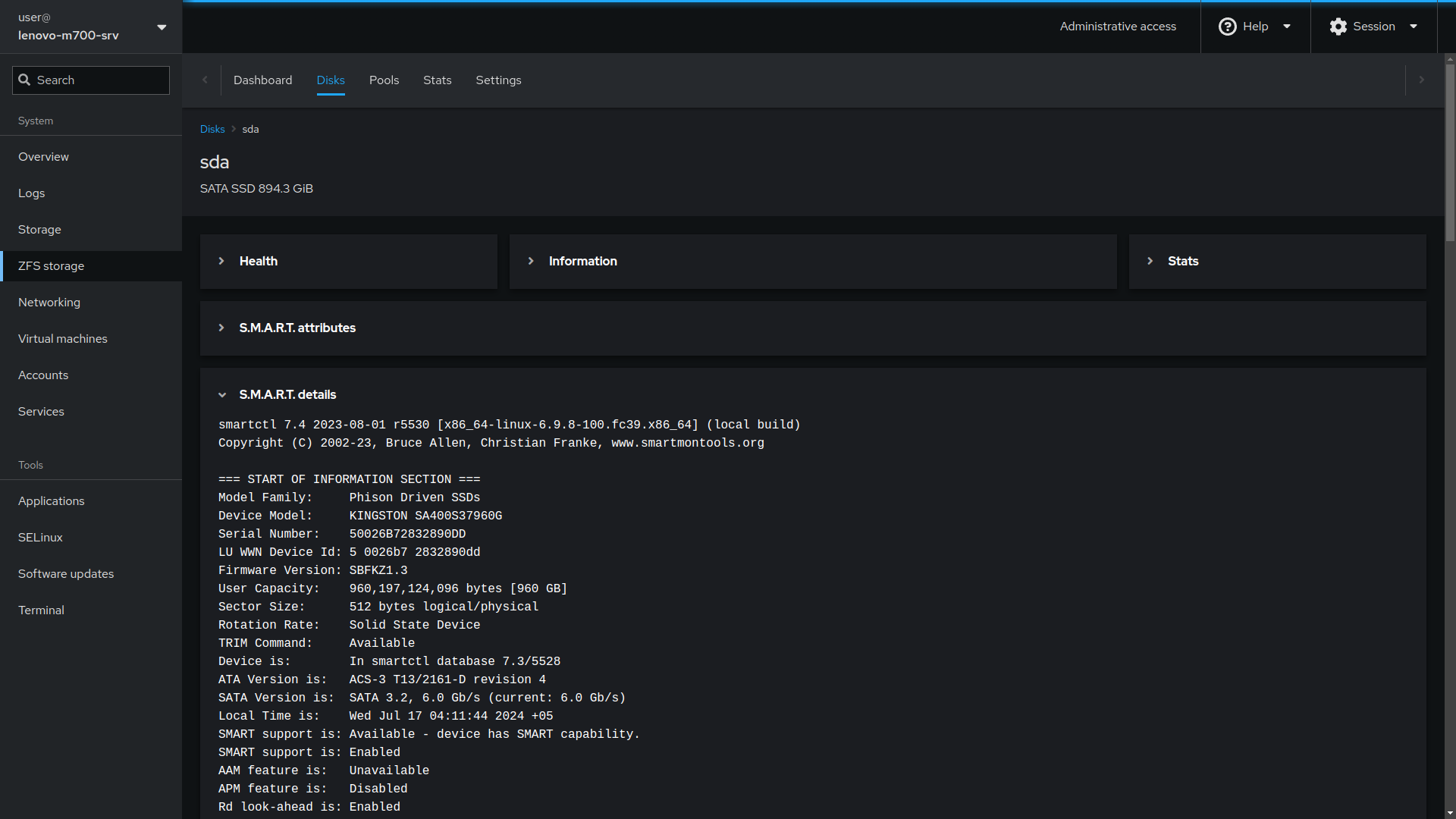
Task: Open the Session dropdown menu
Action: (1373, 27)
